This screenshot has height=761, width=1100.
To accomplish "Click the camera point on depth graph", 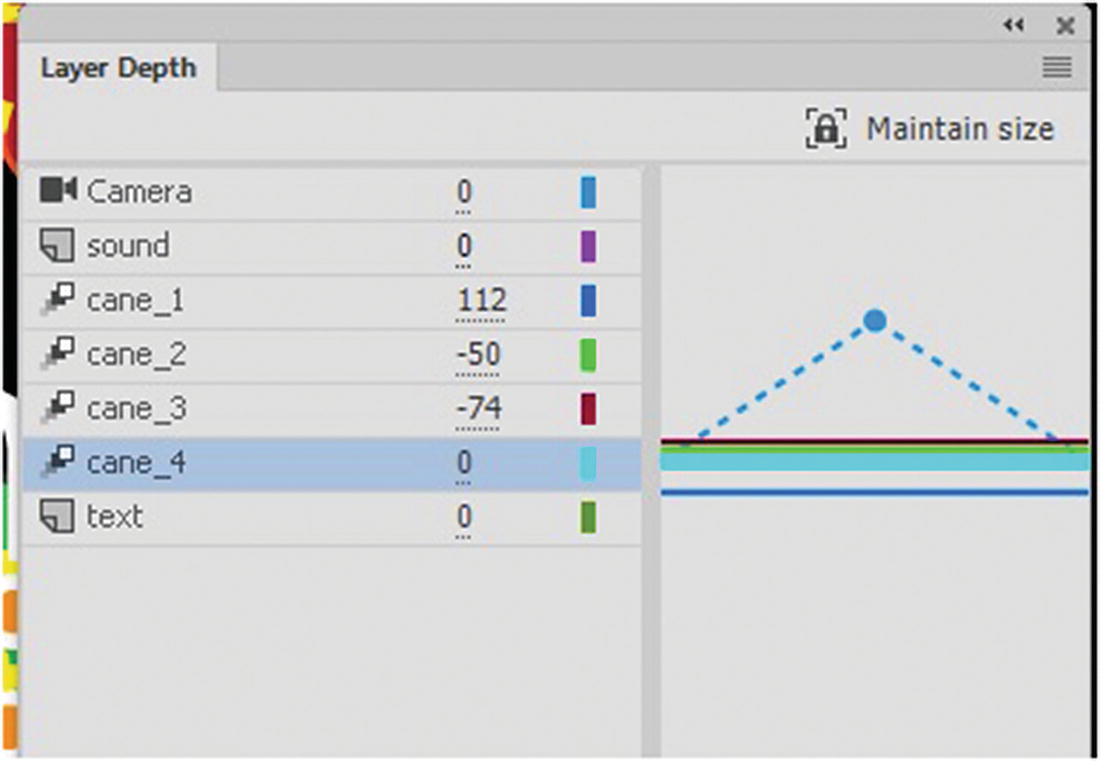I will pos(875,321).
